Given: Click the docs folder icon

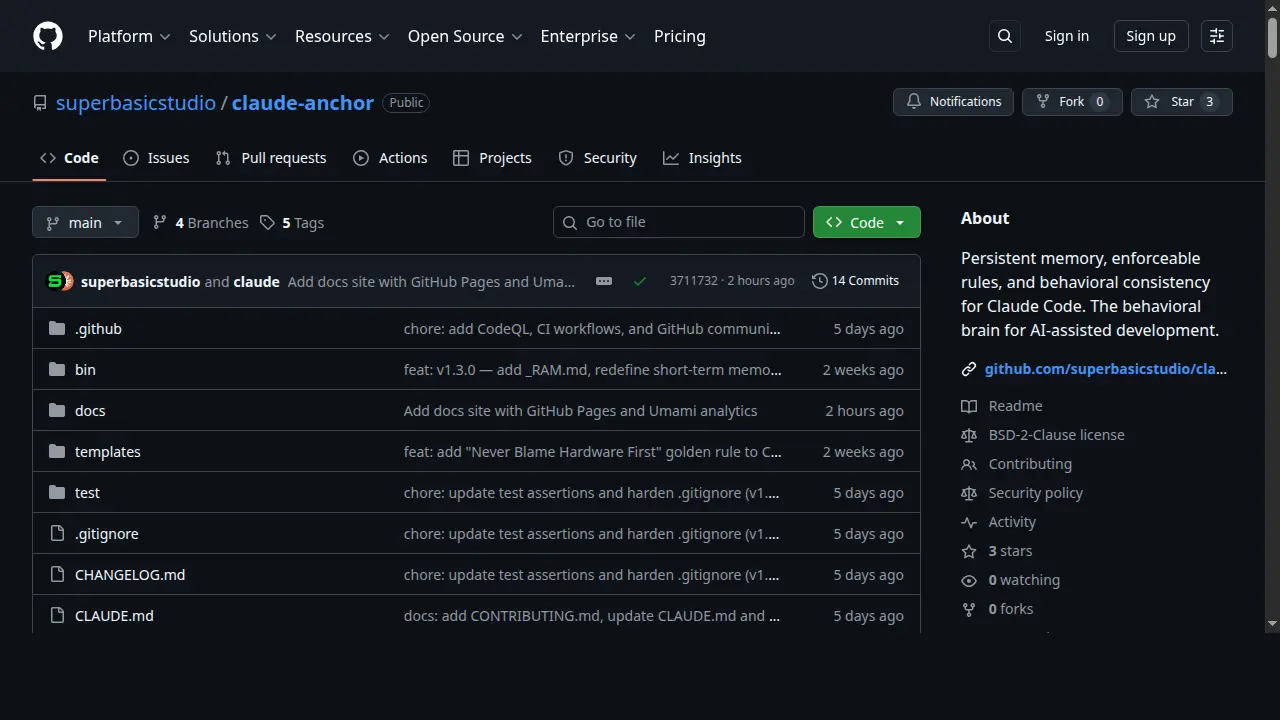Looking at the screenshot, I should point(57,411).
